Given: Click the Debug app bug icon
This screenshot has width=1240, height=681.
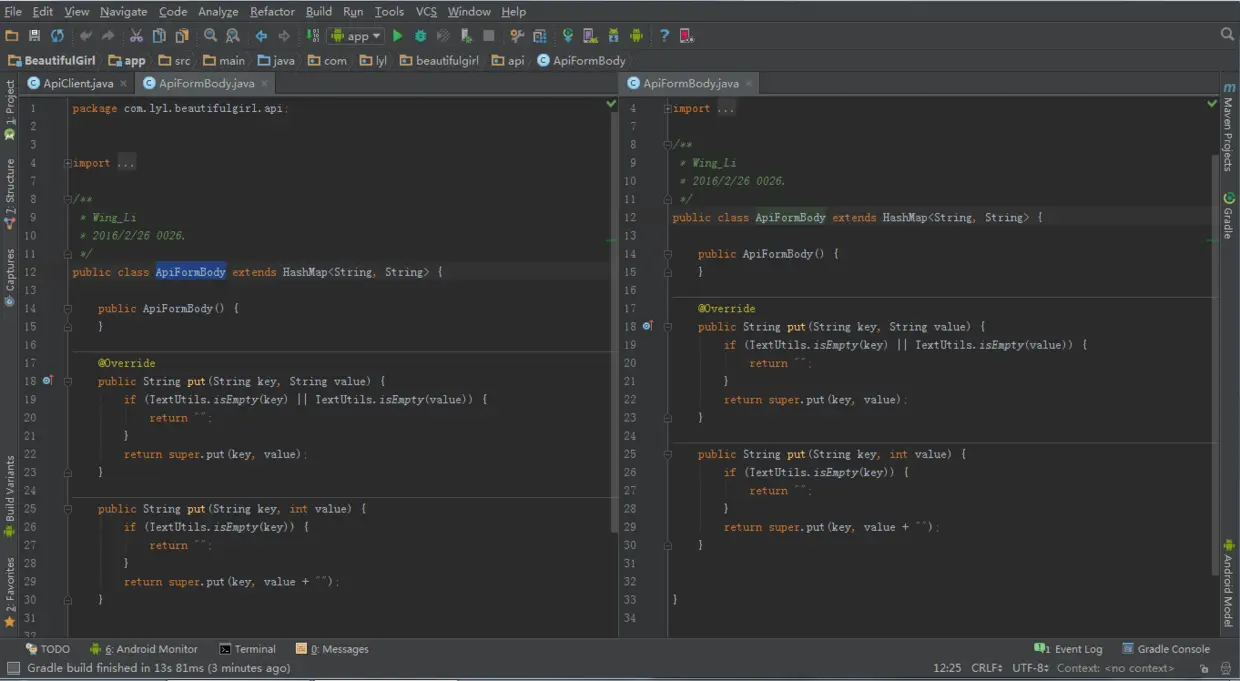Looking at the screenshot, I should [x=420, y=36].
